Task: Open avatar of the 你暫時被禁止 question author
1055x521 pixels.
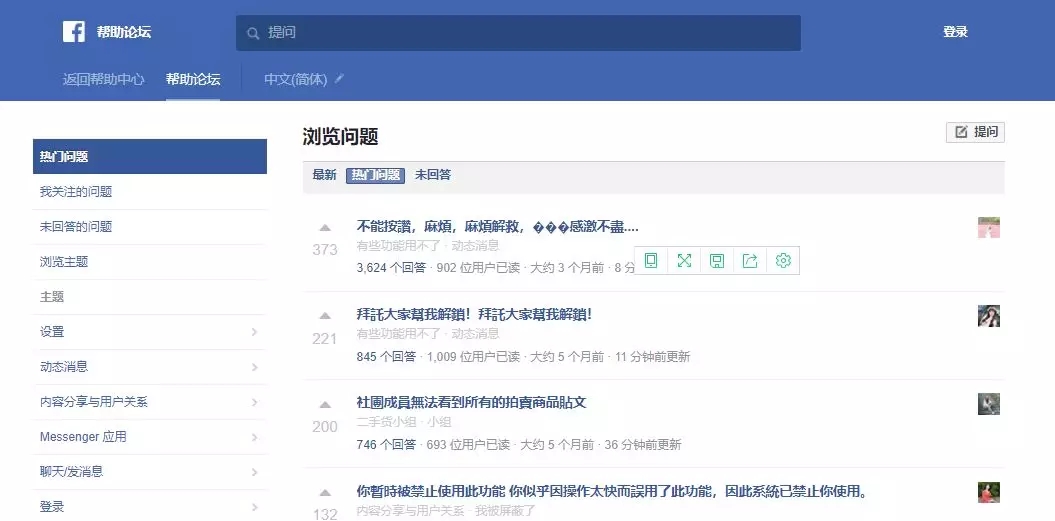Action: point(988,492)
